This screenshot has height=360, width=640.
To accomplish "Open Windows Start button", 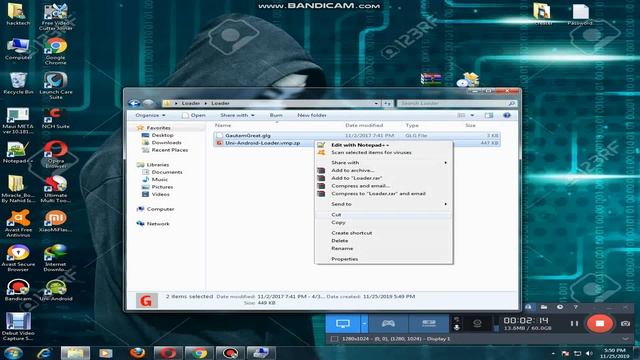I will (13, 353).
